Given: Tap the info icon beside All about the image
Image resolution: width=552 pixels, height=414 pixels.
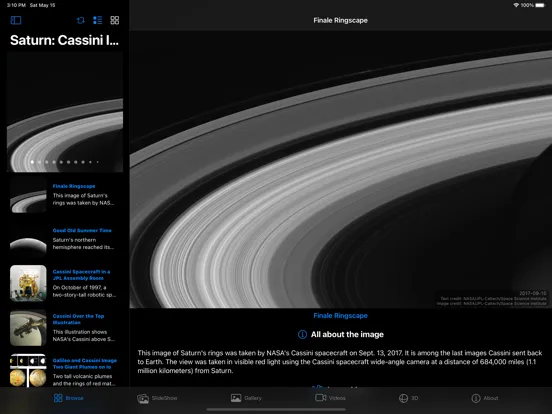Looking at the screenshot, I should pyautogui.click(x=302, y=334).
